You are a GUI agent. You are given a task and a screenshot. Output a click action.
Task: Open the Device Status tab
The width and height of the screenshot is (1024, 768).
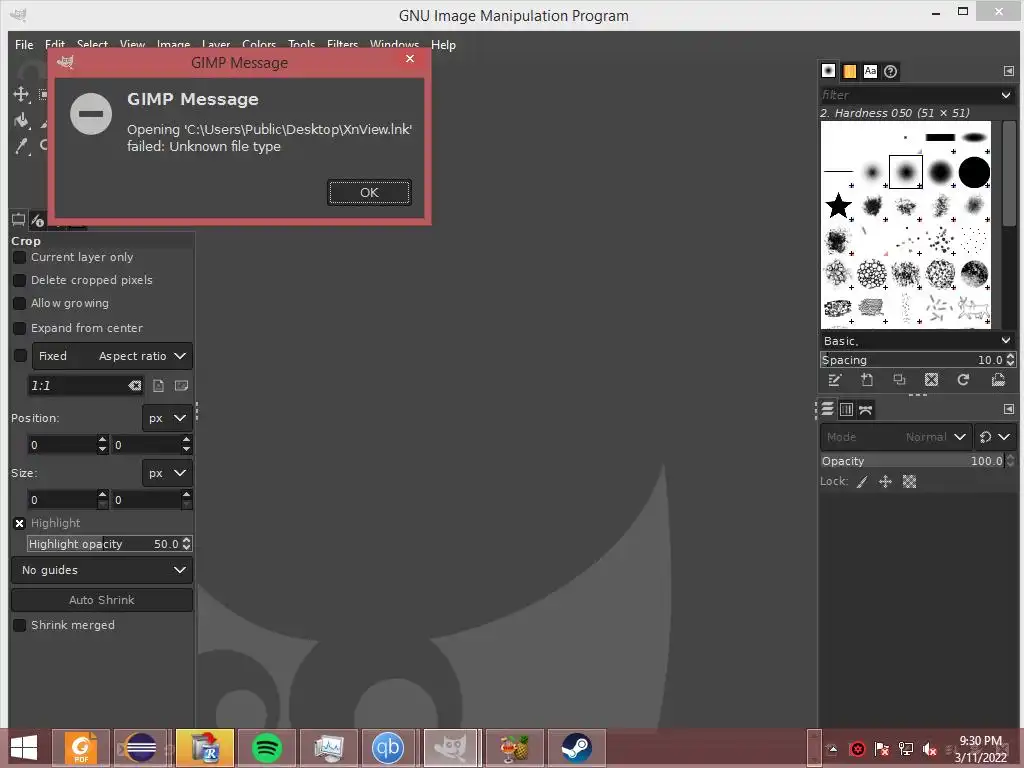[x=38, y=220]
